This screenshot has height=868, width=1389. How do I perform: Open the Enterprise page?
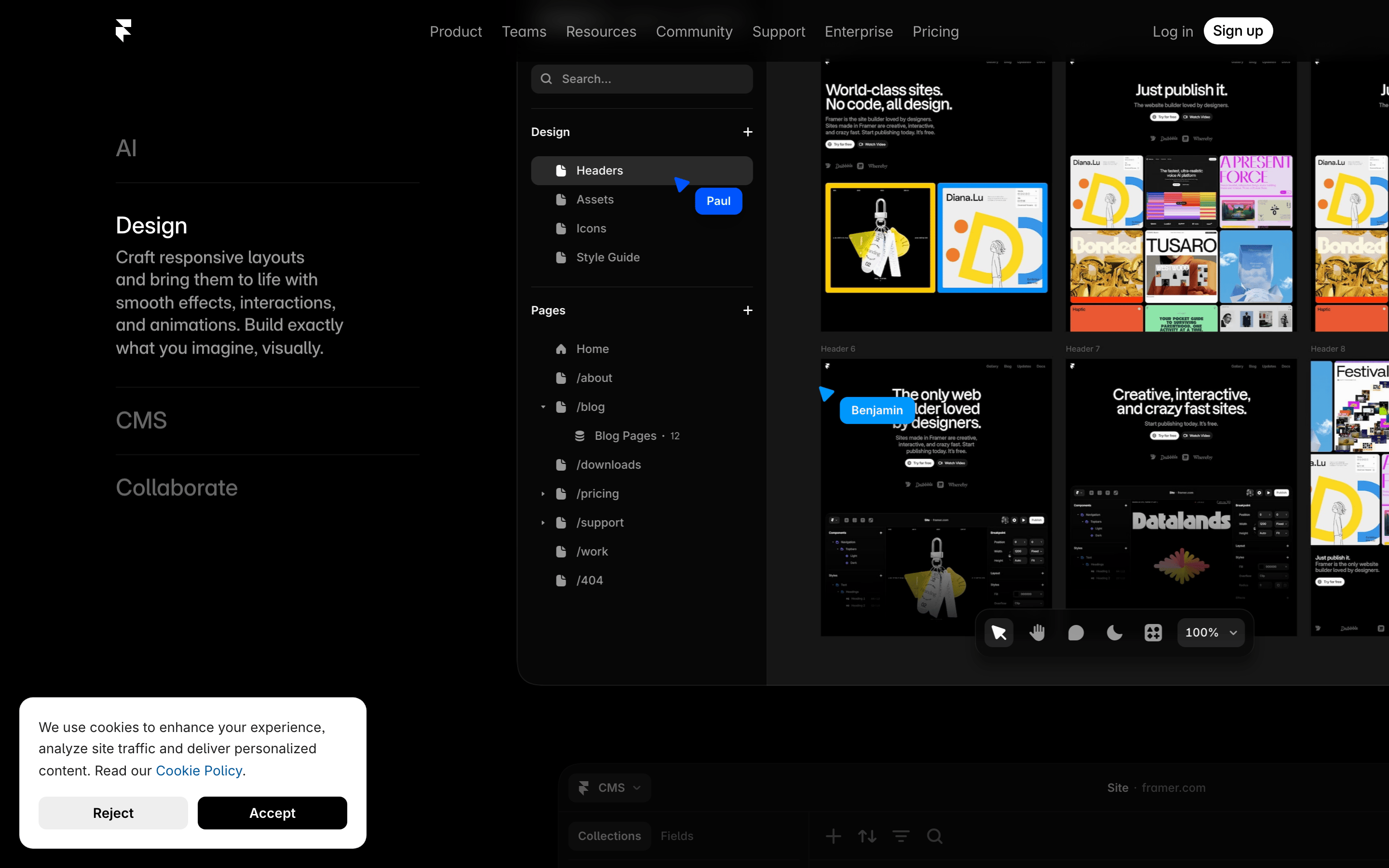(858, 31)
